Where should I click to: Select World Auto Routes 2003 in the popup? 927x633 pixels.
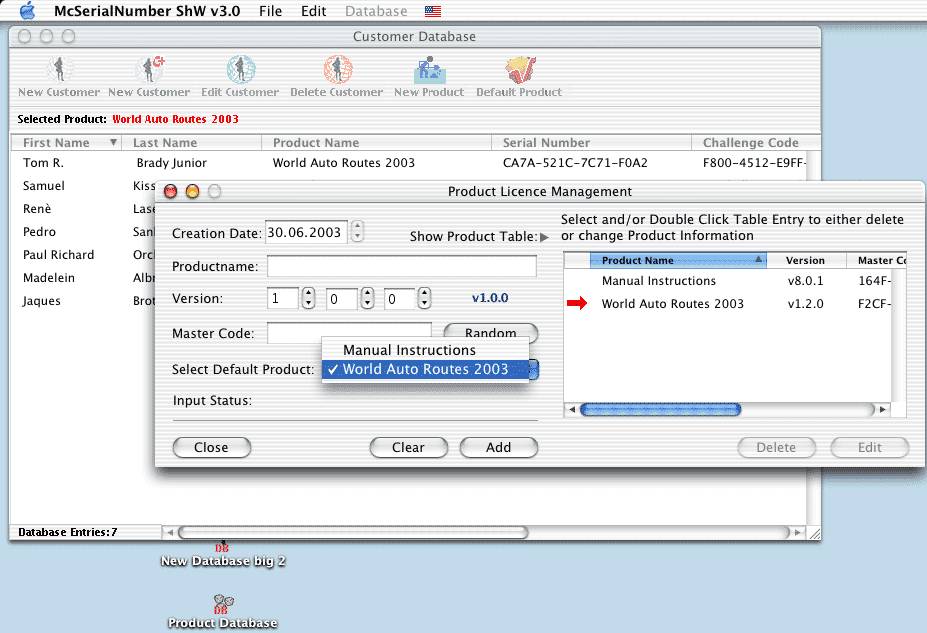[x=425, y=369]
